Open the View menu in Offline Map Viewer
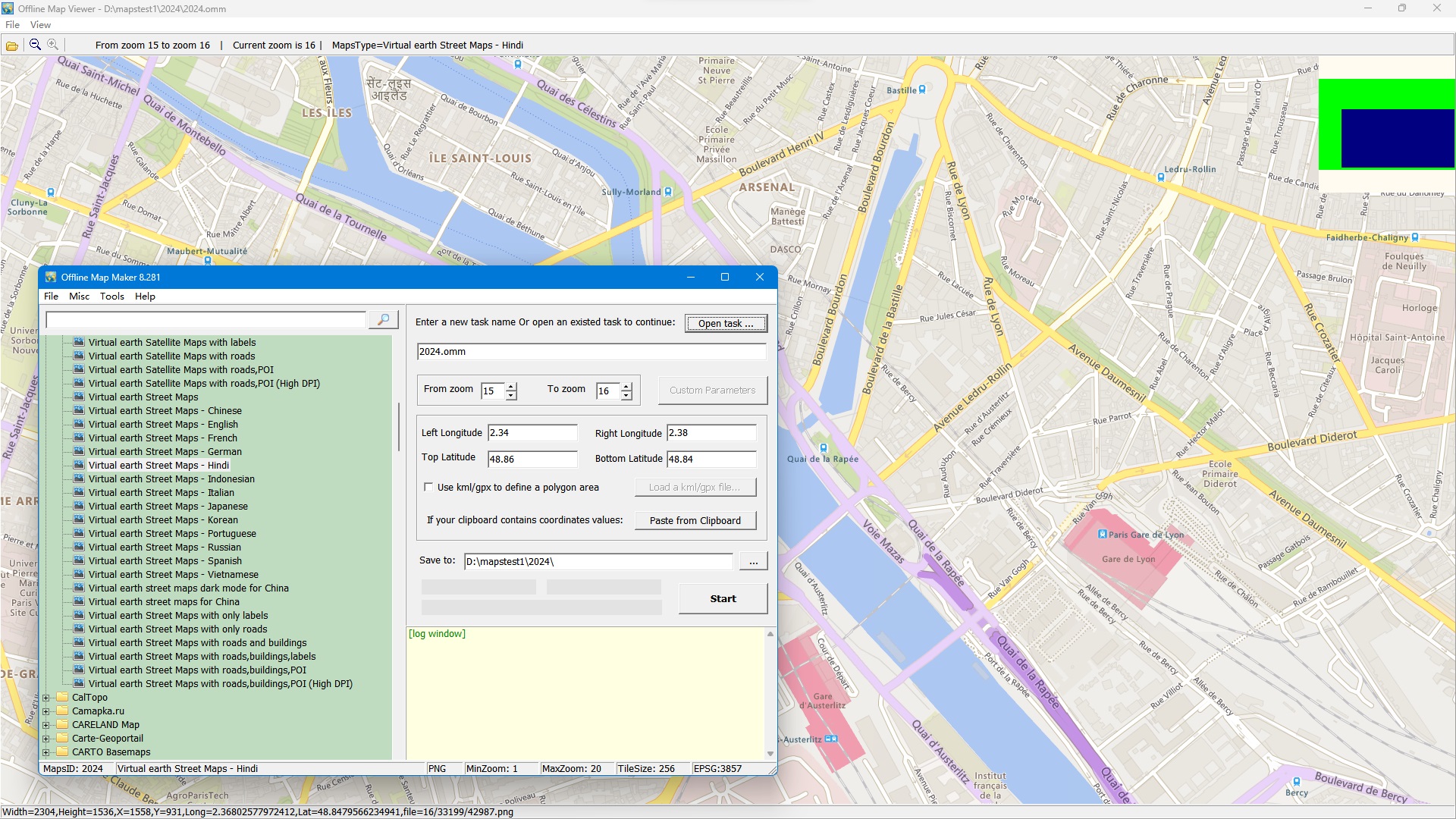 click(x=40, y=24)
